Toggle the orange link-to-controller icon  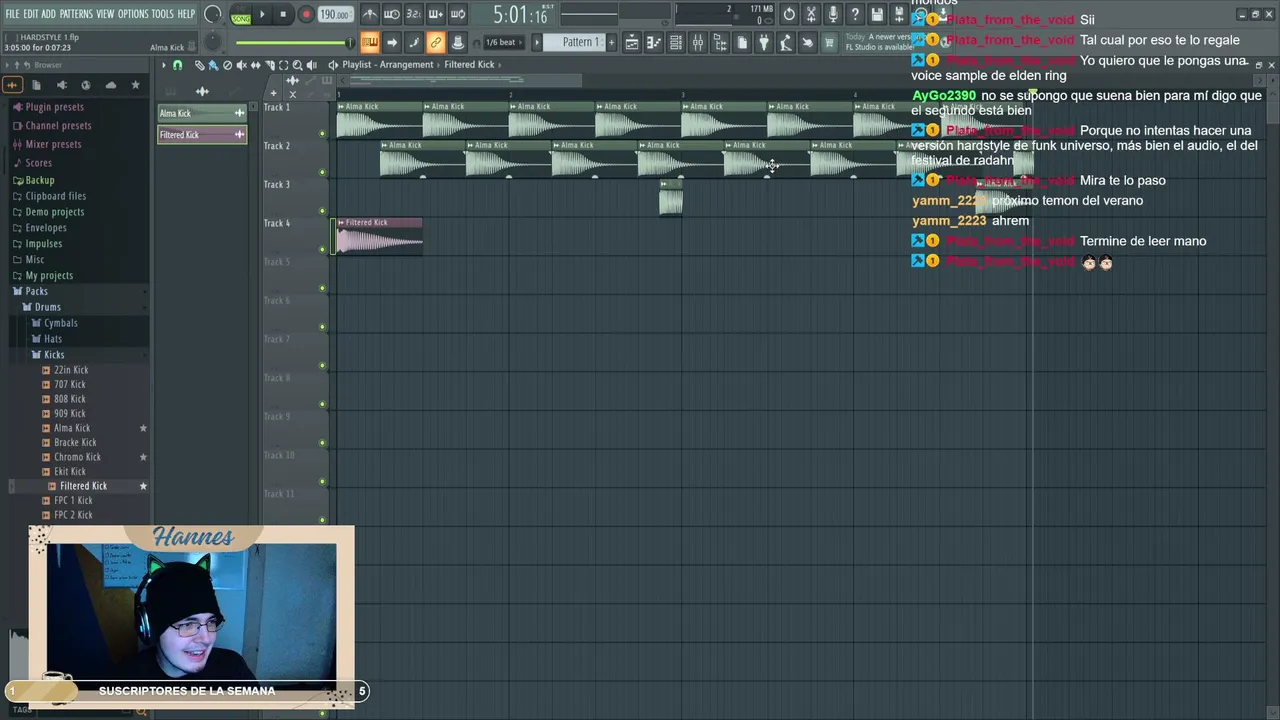pos(436,42)
